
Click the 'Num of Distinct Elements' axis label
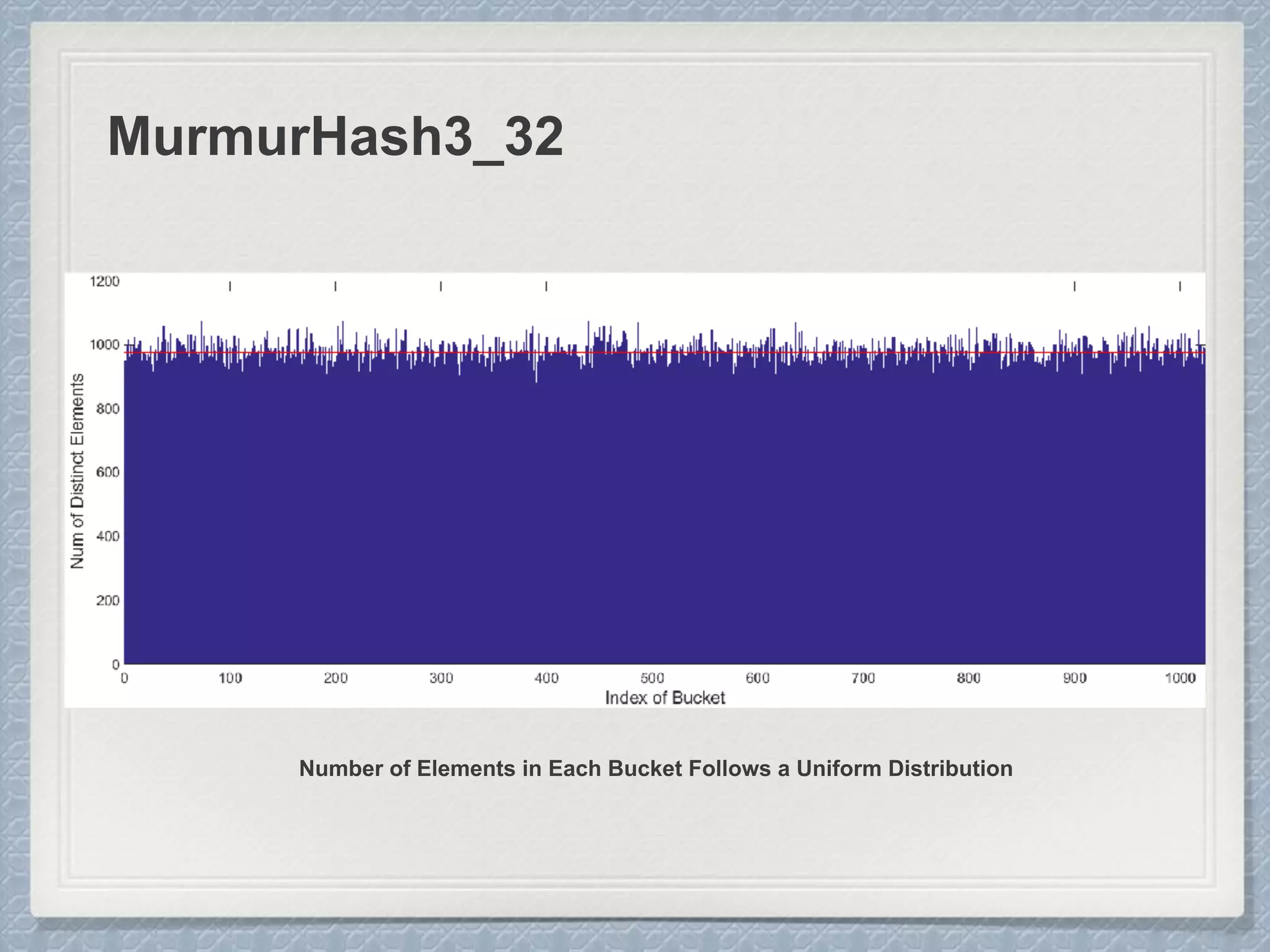(x=77, y=471)
